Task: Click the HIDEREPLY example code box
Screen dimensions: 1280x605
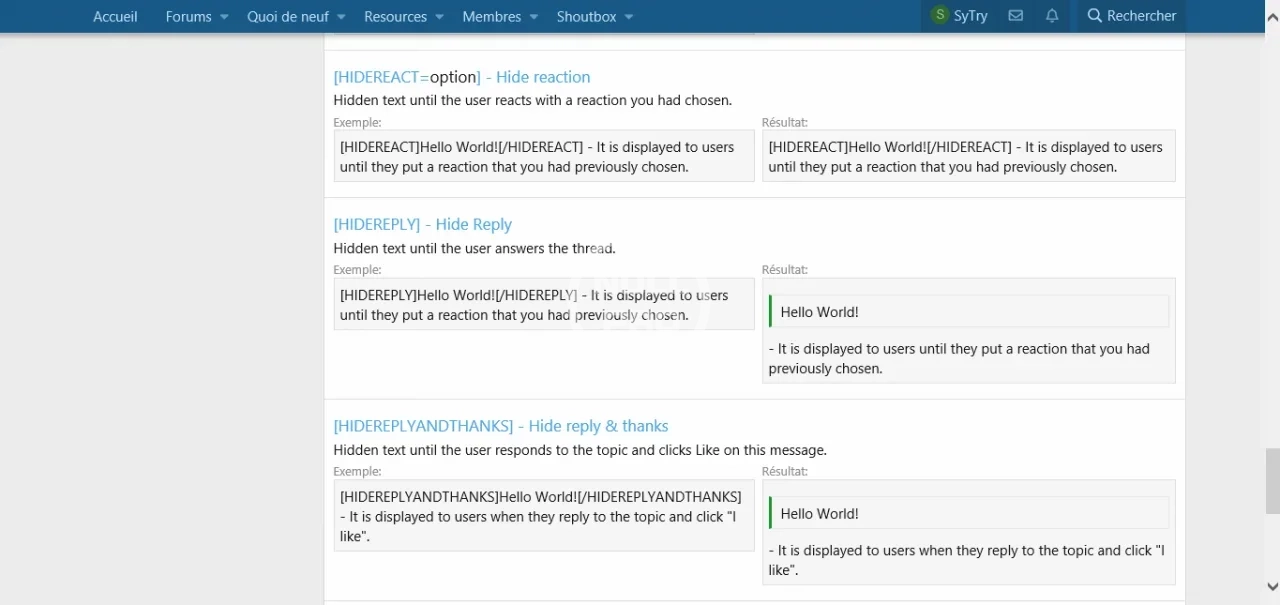Action: click(543, 305)
